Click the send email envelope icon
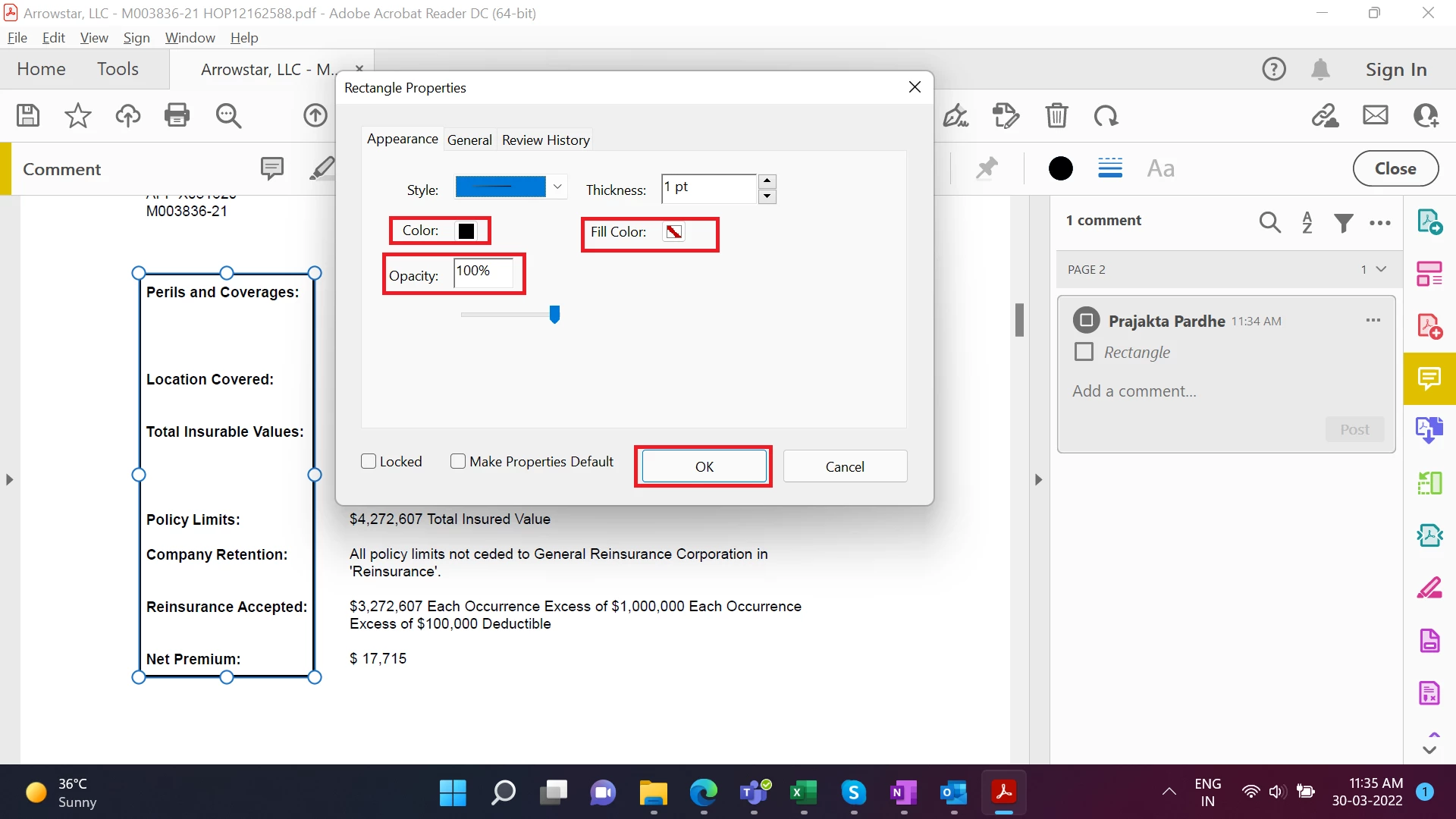 (1375, 115)
